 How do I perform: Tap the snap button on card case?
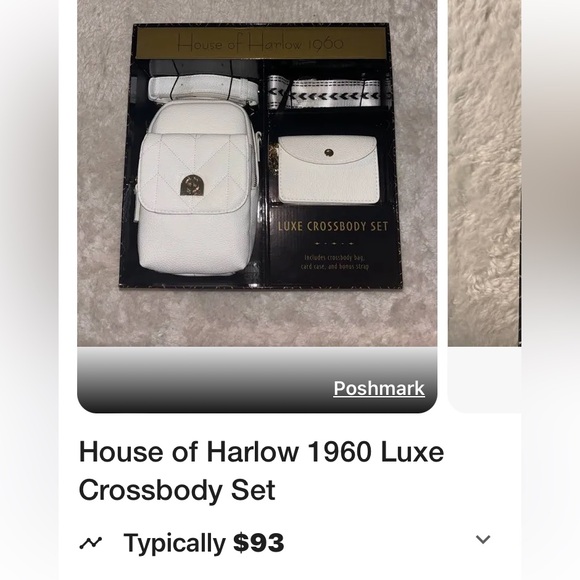[328, 152]
